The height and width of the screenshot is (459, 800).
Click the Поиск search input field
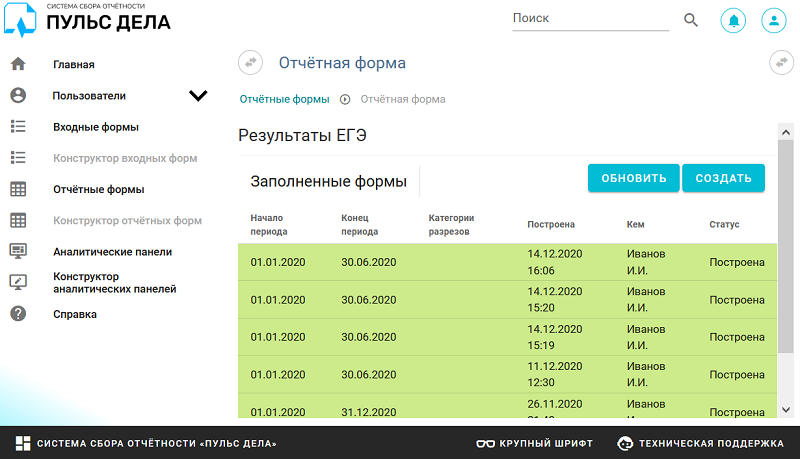[x=590, y=19]
